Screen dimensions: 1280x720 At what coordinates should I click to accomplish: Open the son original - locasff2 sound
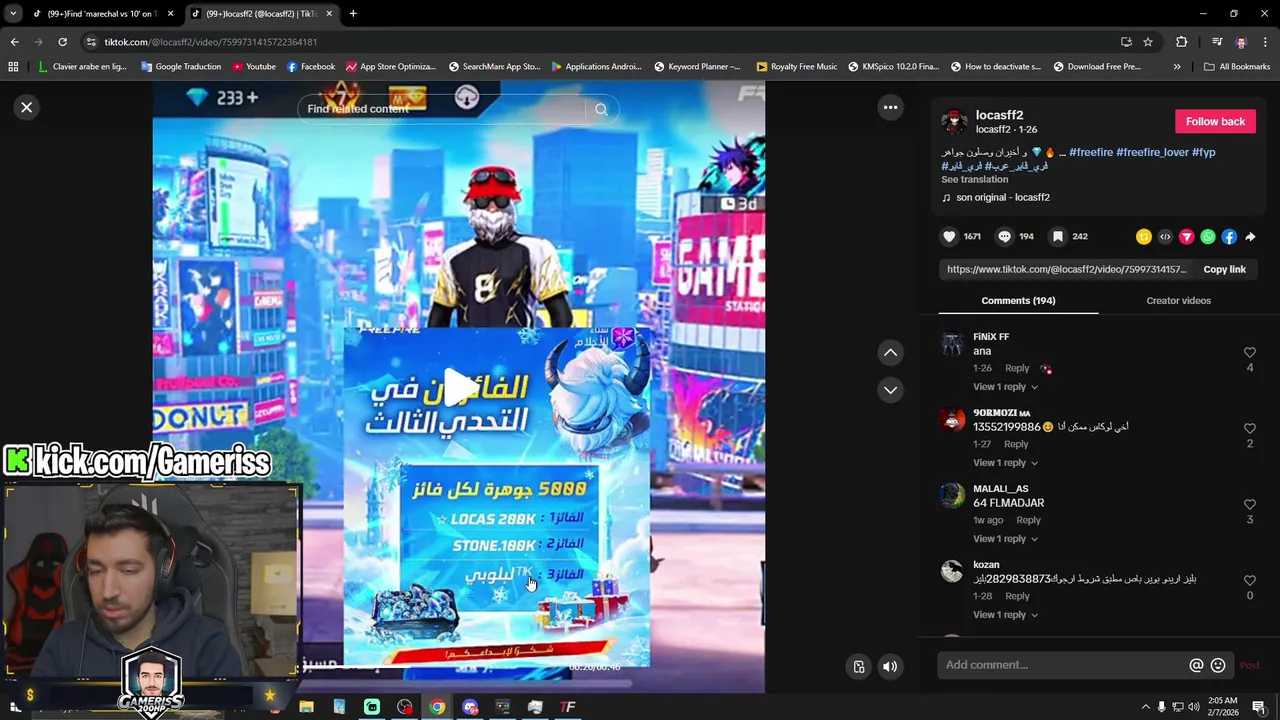click(1003, 197)
